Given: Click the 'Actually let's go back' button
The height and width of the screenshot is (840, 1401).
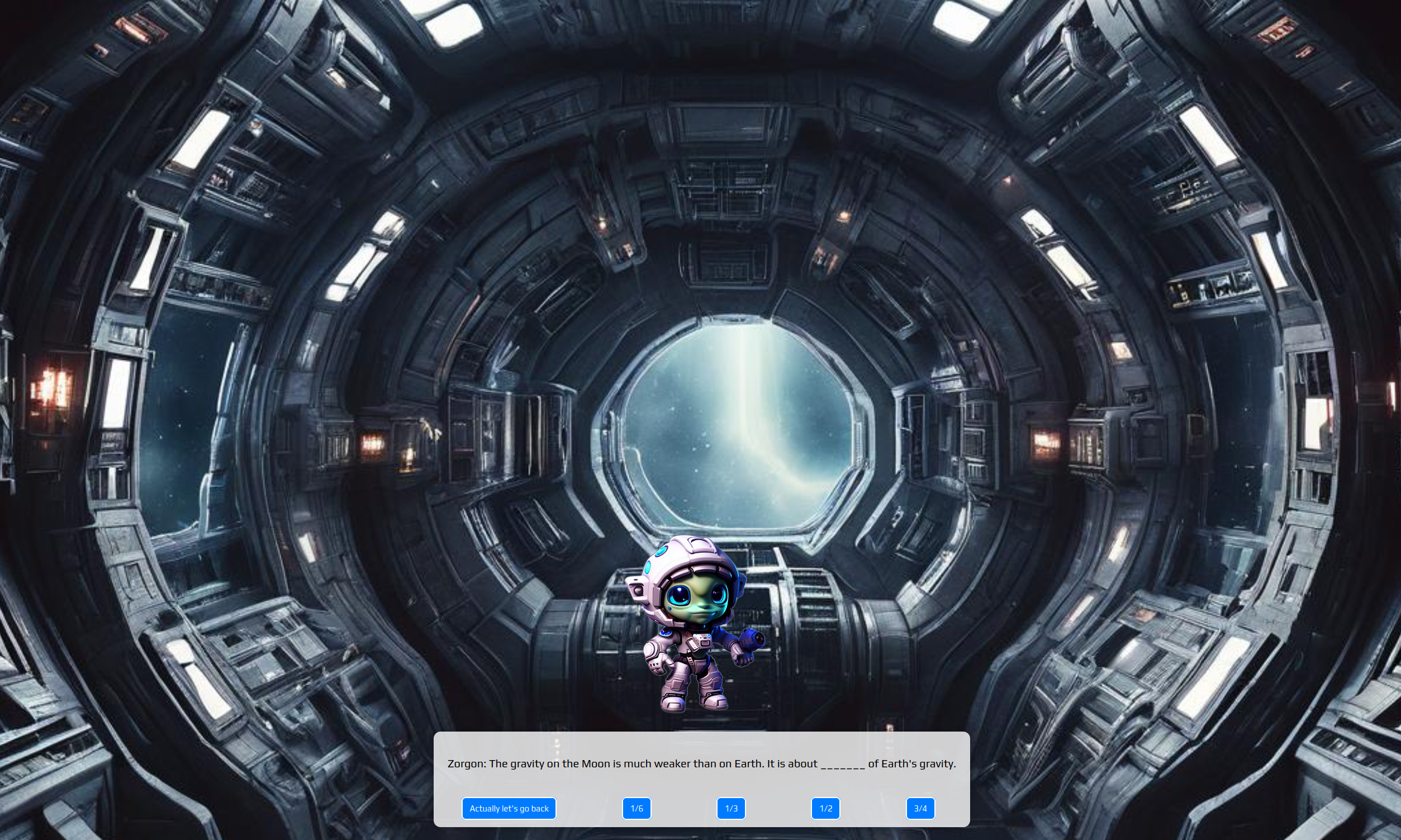Looking at the screenshot, I should [509, 808].
